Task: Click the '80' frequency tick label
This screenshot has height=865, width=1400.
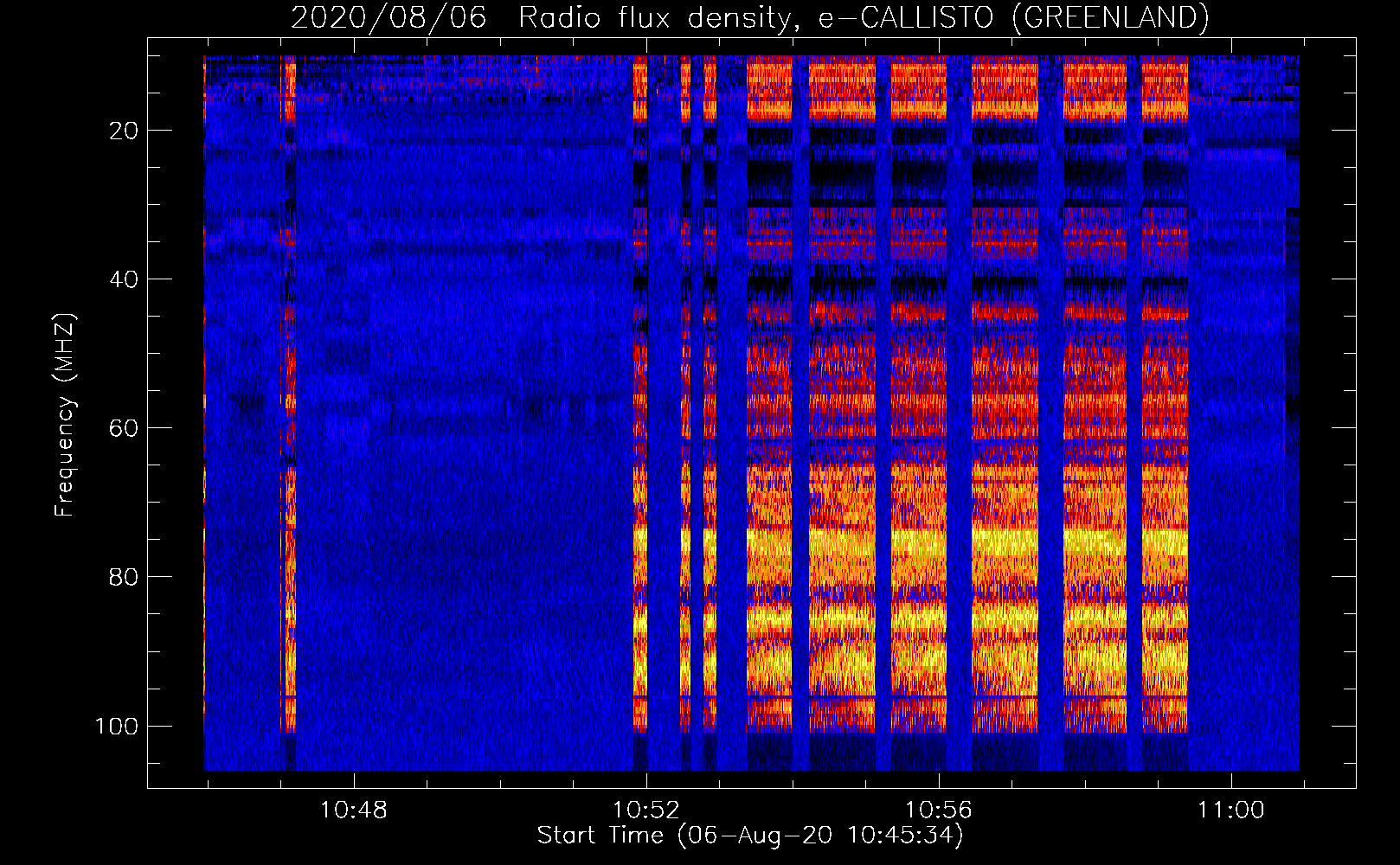Action: click(x=124, y=577)
